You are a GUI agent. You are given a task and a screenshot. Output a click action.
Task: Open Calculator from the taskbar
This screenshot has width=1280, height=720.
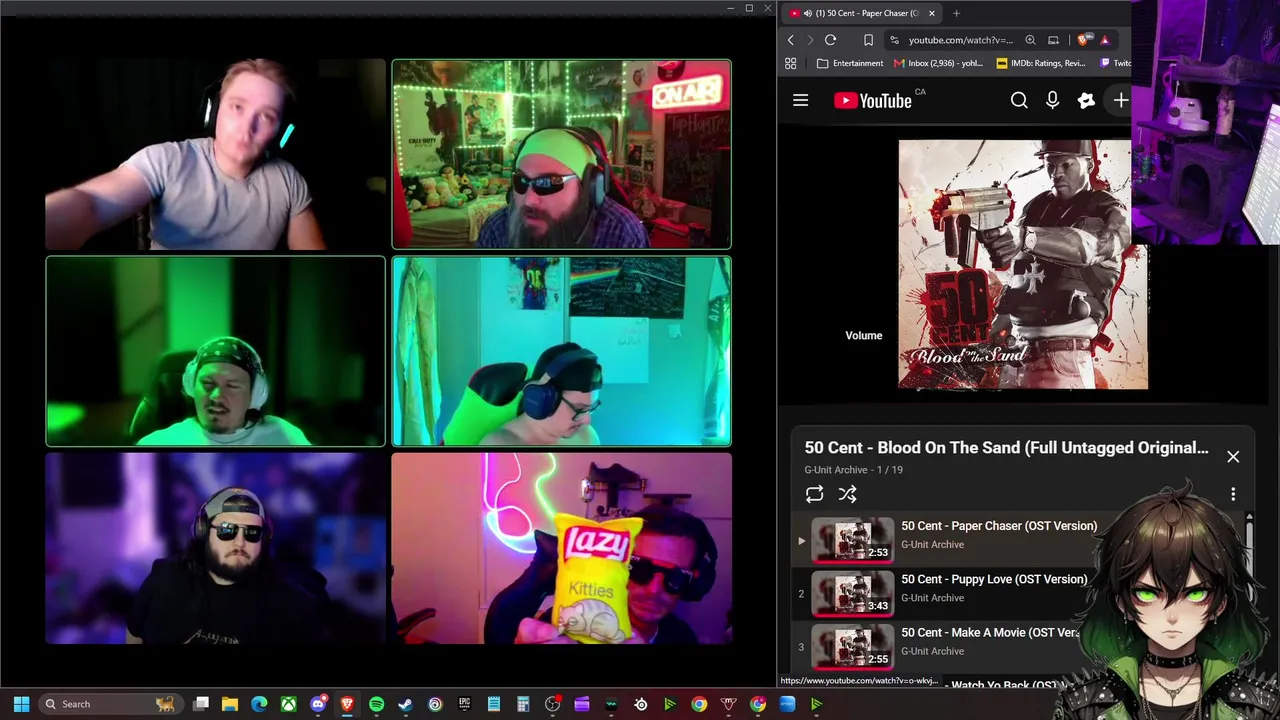[x=523, y=704]
